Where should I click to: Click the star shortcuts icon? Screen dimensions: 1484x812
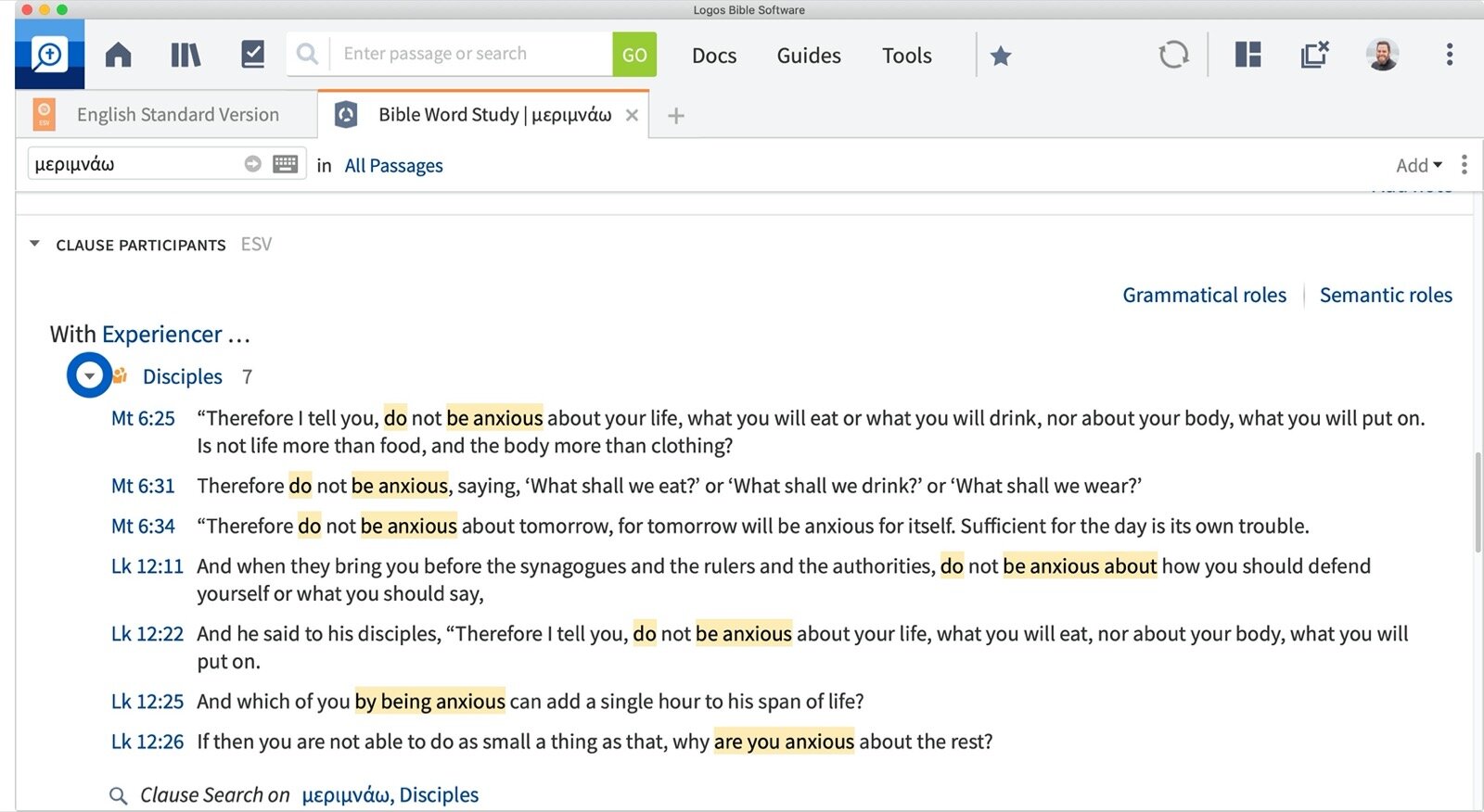1001,56
